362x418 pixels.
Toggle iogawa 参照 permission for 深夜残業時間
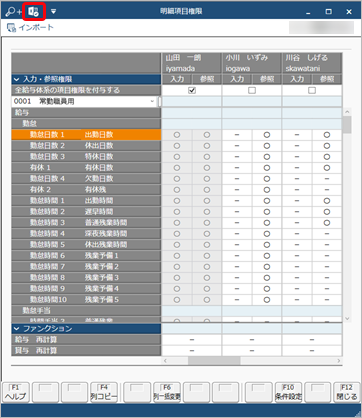click(267, 234)
